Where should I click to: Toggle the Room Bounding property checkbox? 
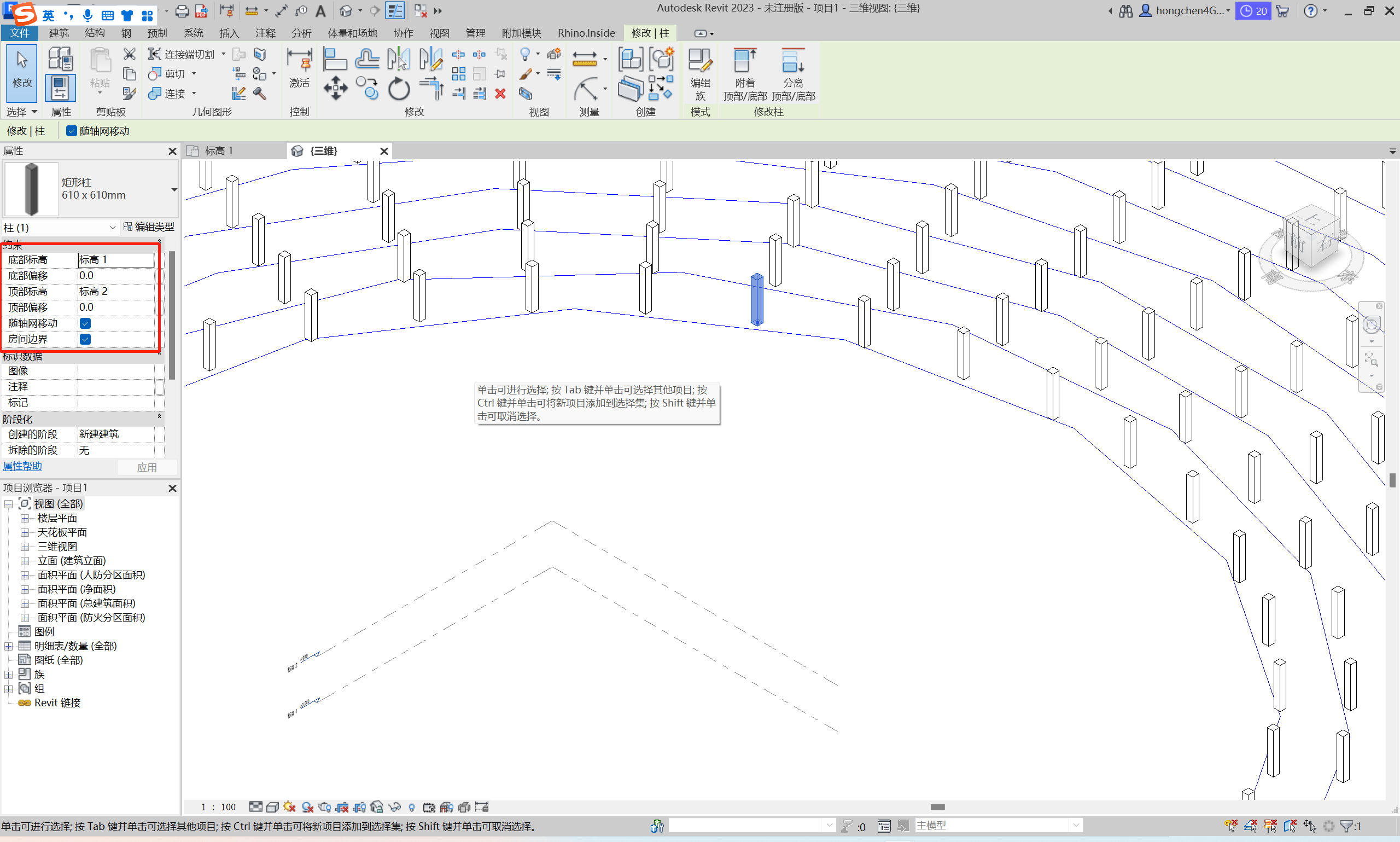(86, 339)
